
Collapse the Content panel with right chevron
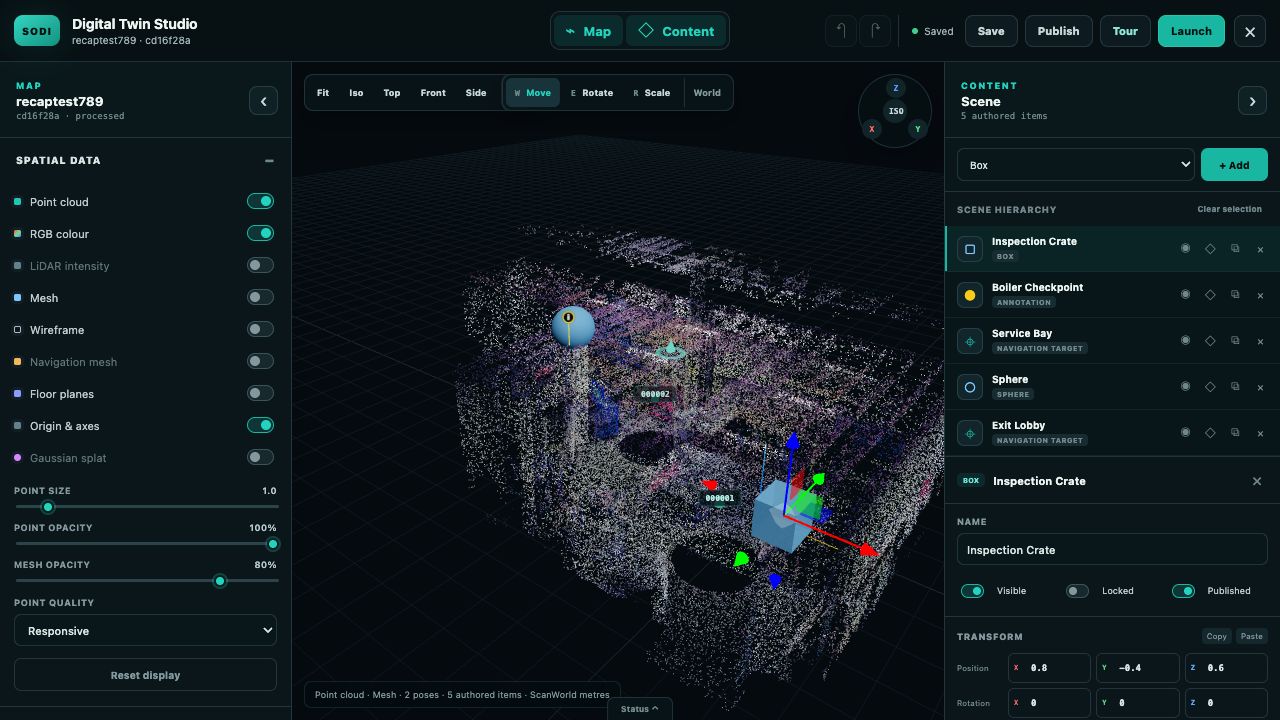pyautogui.click(x=1252, y=101)
